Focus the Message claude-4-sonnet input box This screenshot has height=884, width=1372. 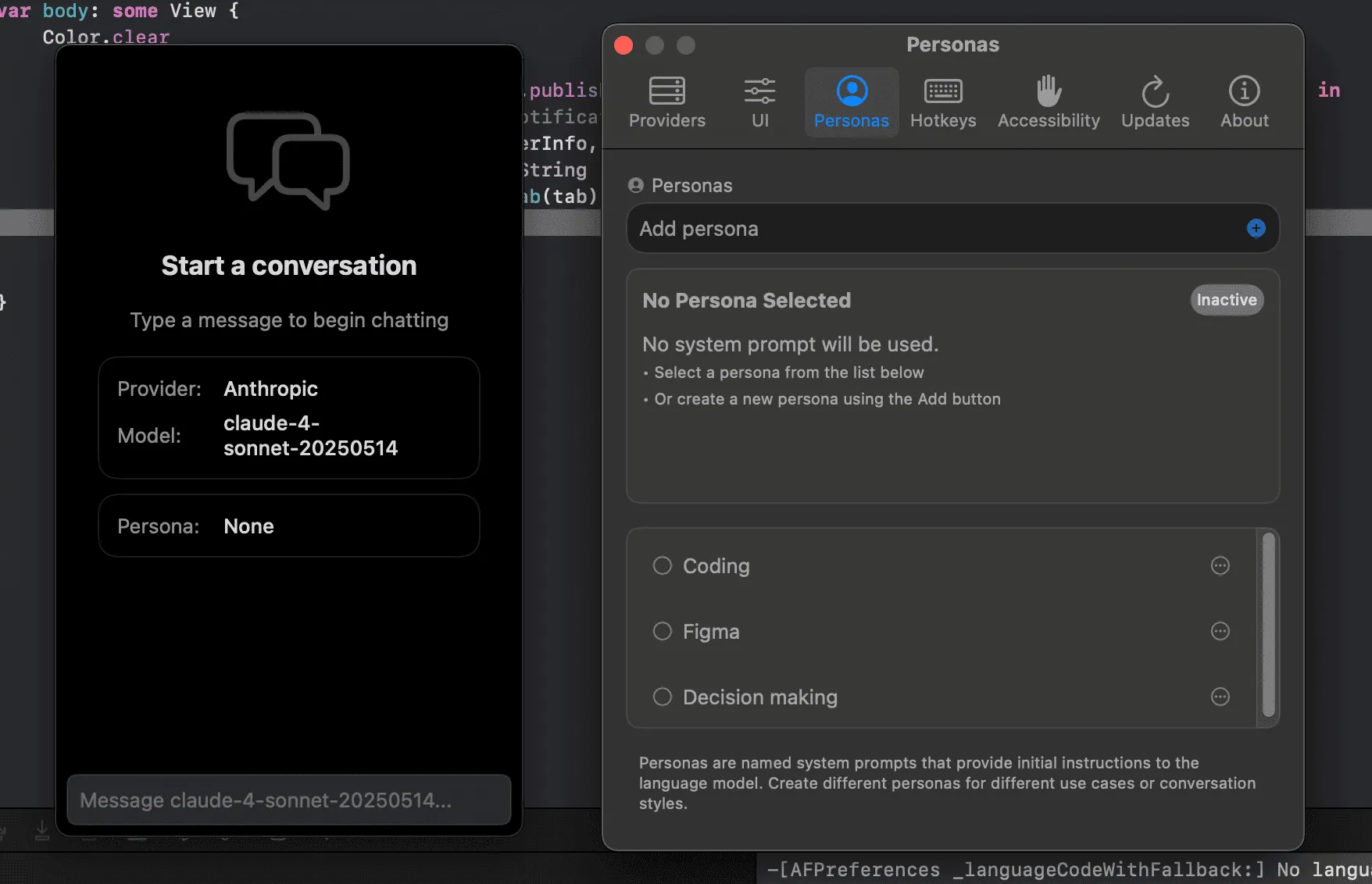pos(288,800)
